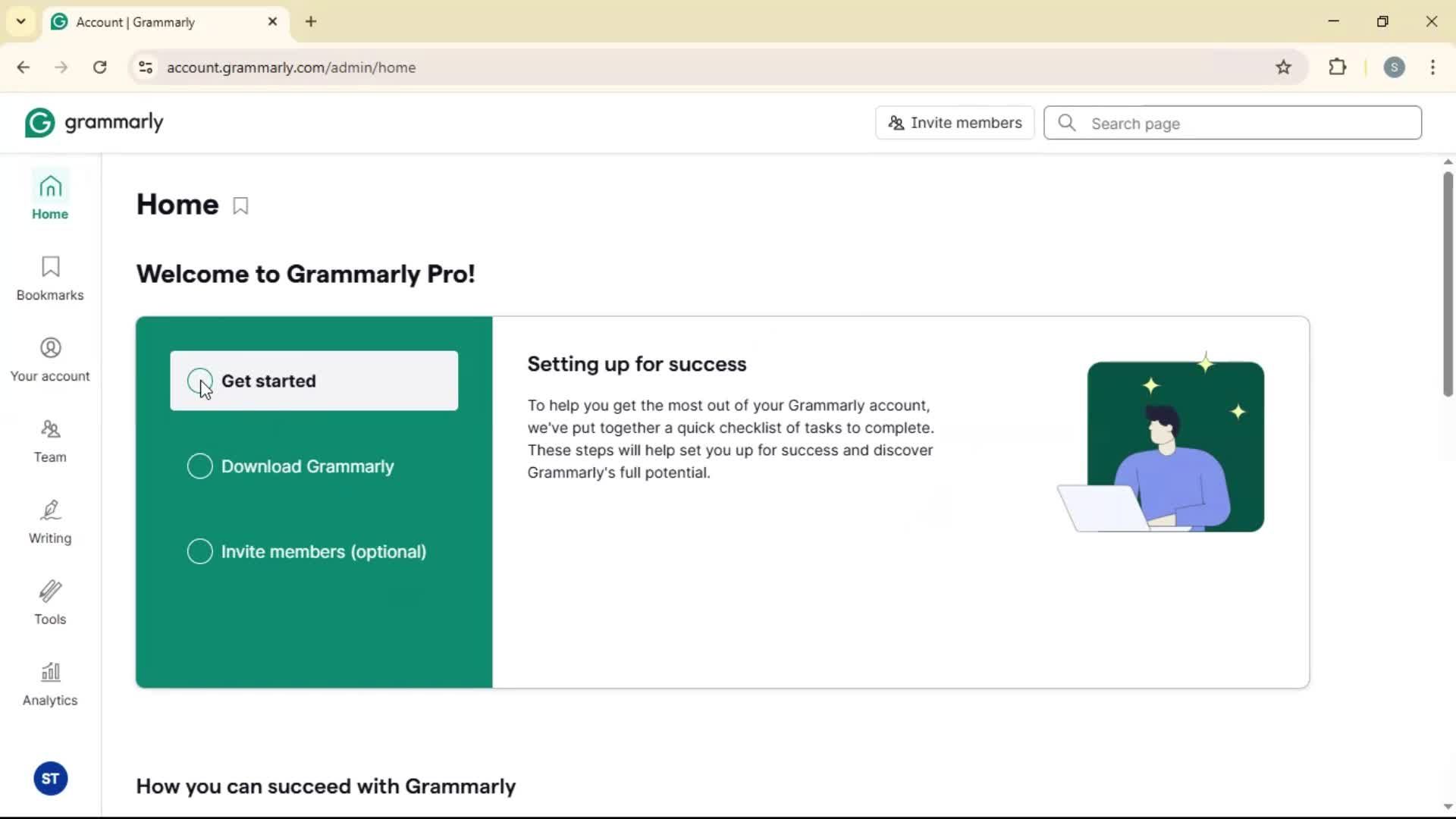Open the Extensions puzzle menu
Image resolution: width=1456 pixels, height=819 pixels.
tap(1338, 67)
